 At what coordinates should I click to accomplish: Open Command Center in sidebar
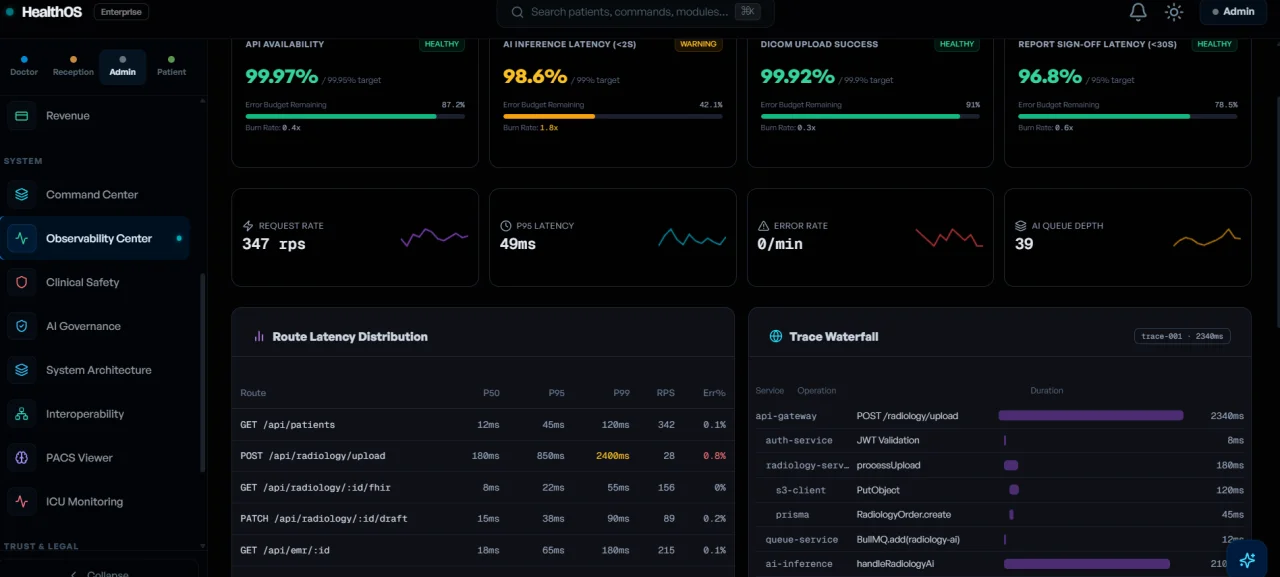pyautogui.click(x=95, y=195)
